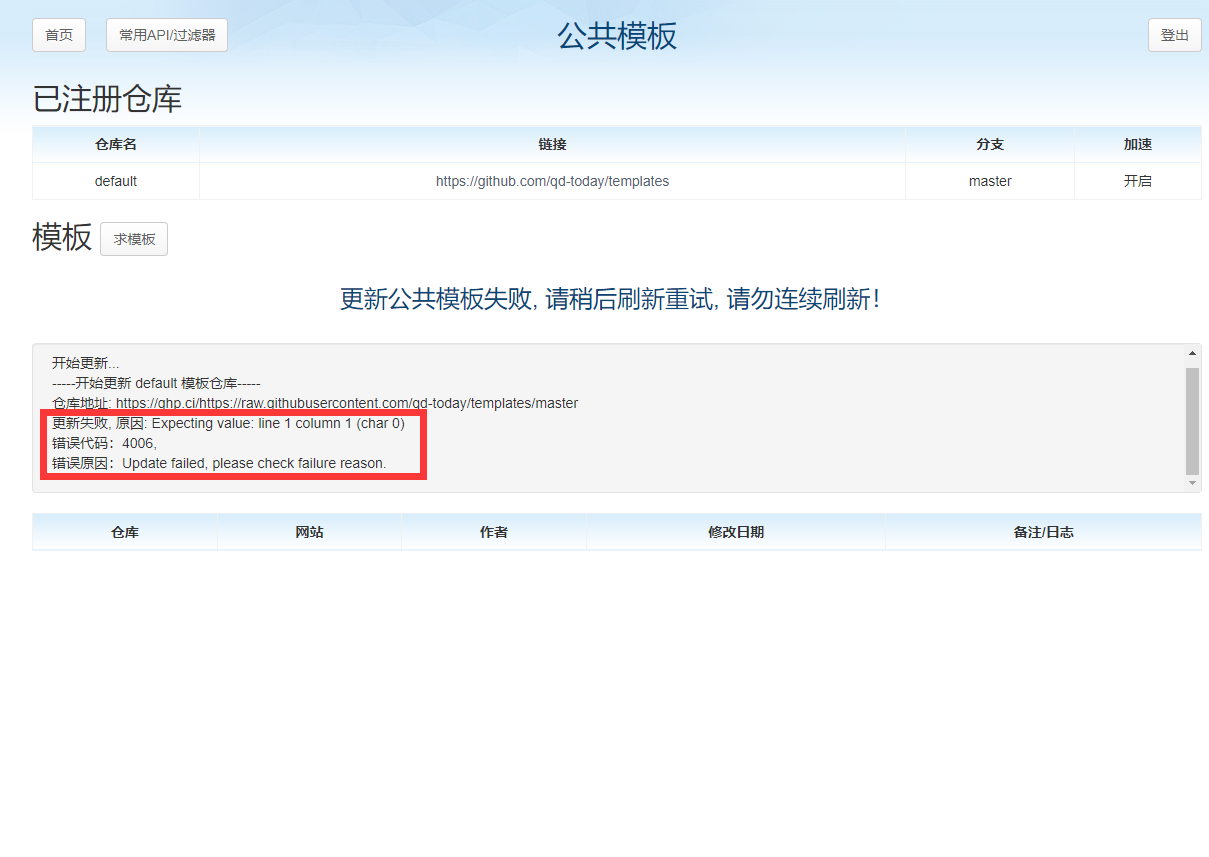1209x857 pixels.
Task: Click the log panel scrollbar thumb
Action: click(x=1192, y=420)
